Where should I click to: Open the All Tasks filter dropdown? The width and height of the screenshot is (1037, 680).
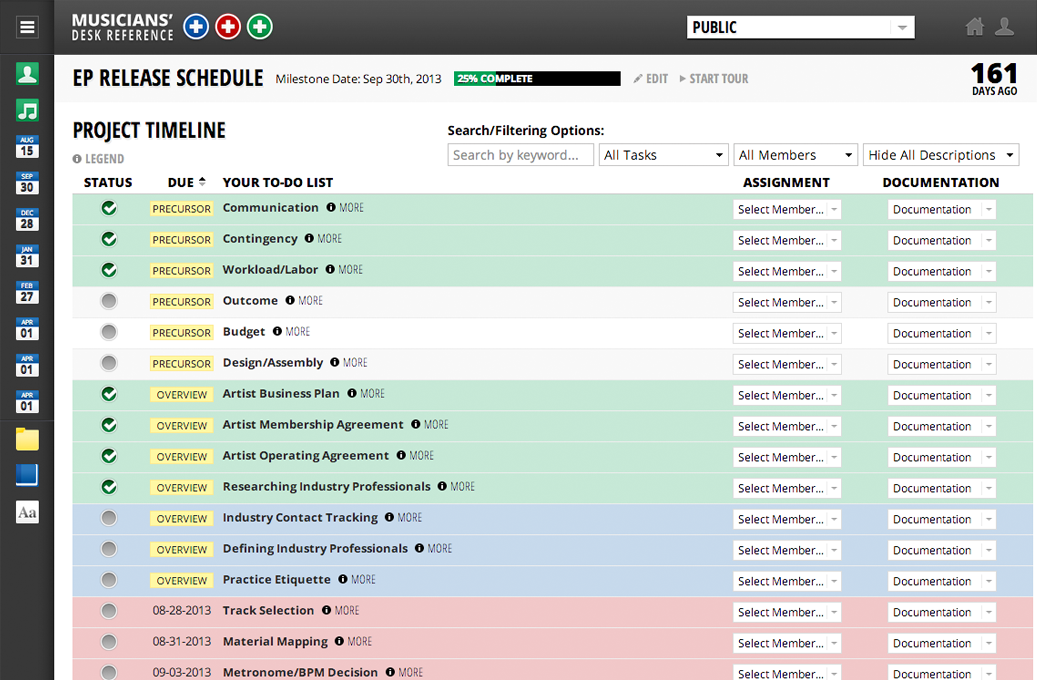tap(663, 155)
